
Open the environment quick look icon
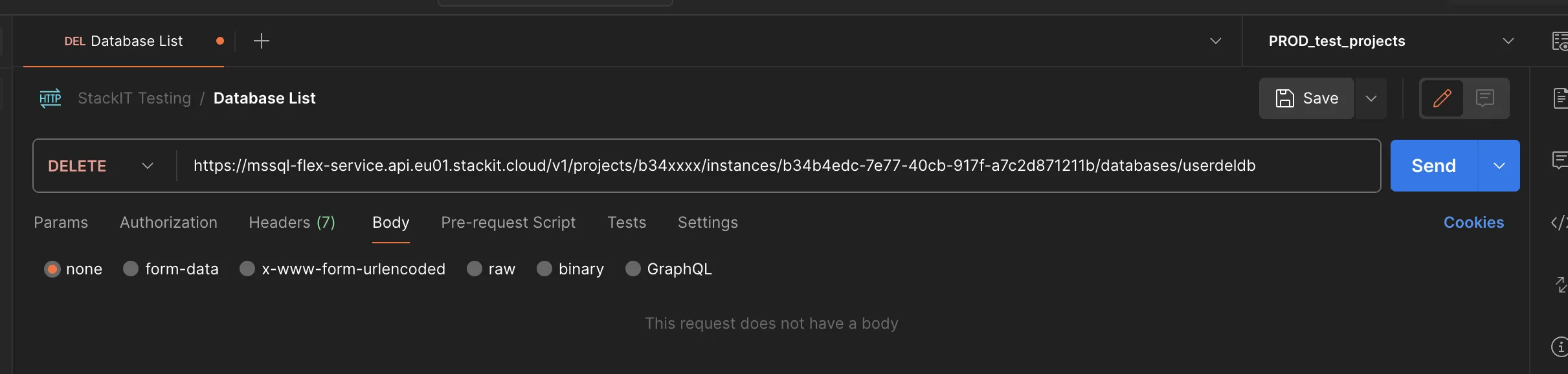(1560, 41)
